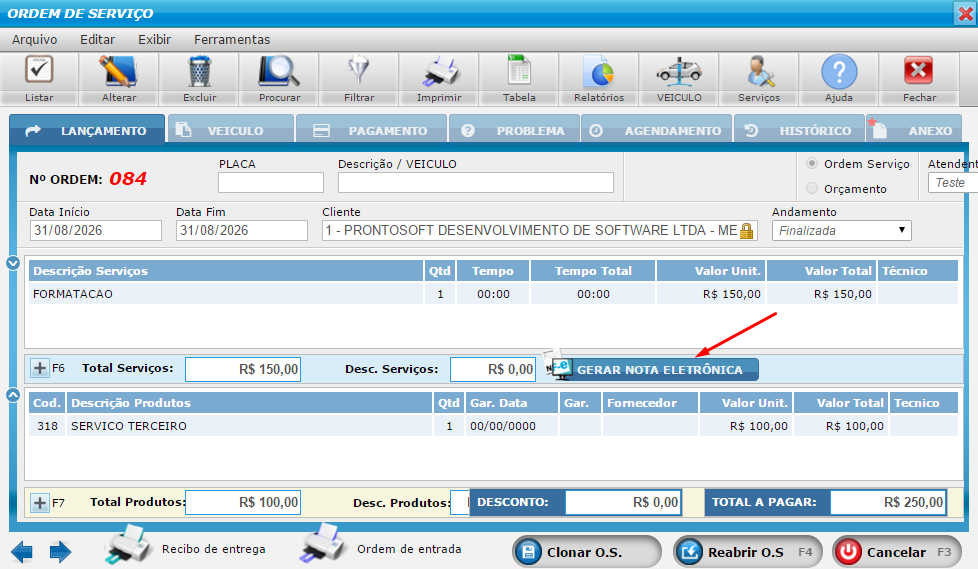The image size is (978, 569).
Task: Switch to the PAGAMENTO tab
Action: (372, 130)
